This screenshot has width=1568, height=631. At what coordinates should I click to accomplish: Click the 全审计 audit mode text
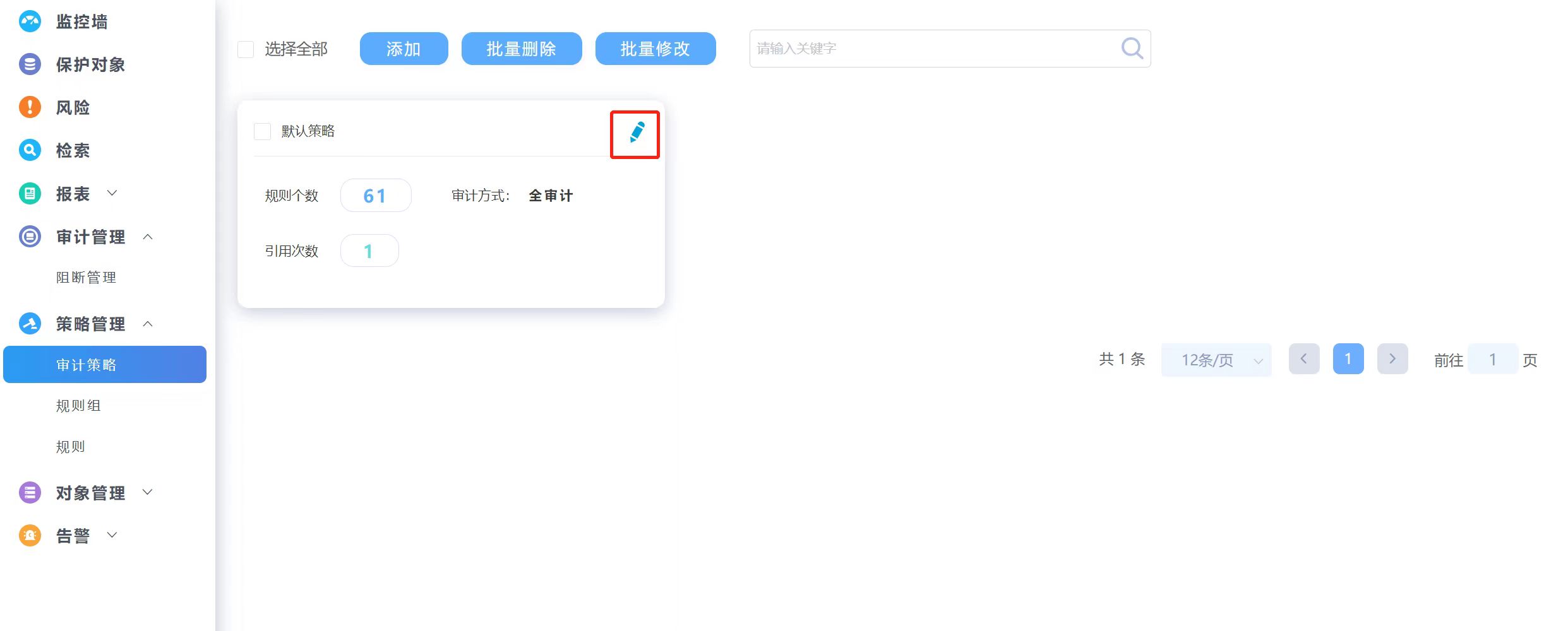point(551,196)
